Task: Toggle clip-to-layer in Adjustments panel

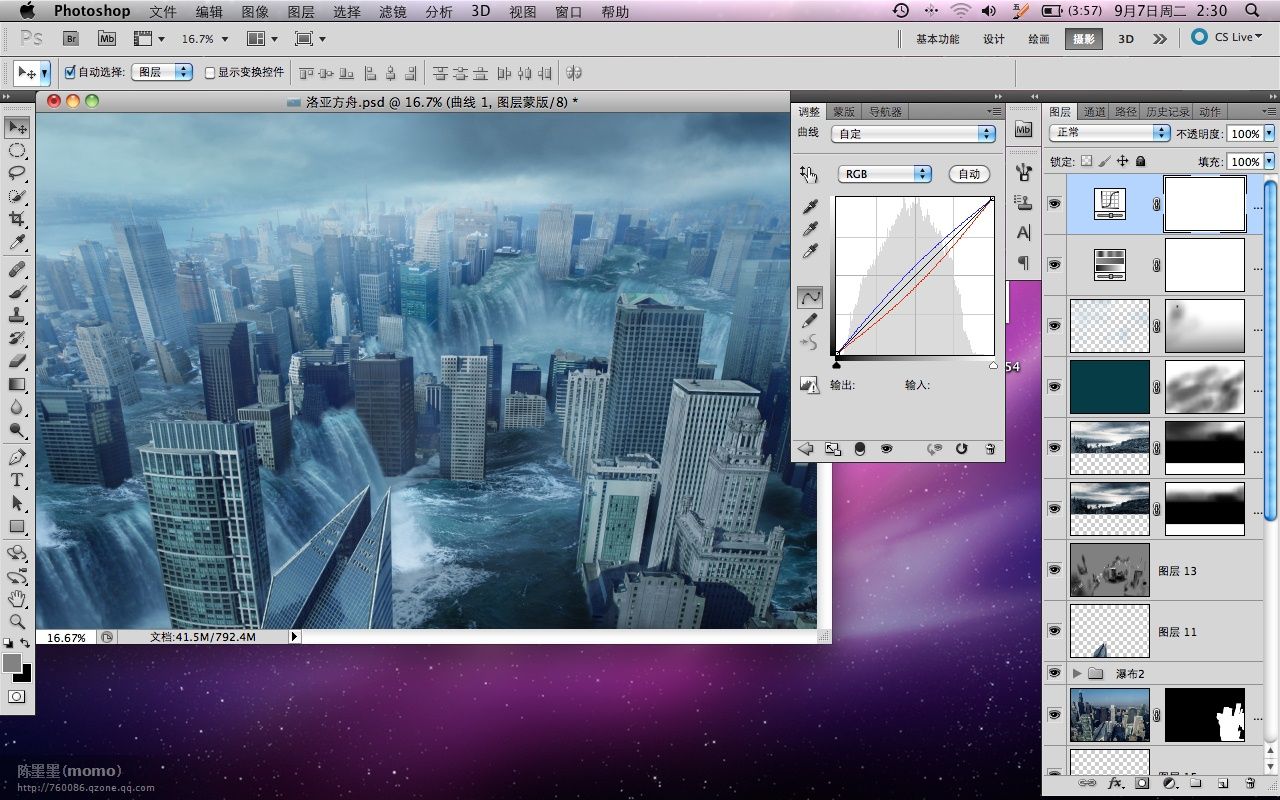Action: 858,449
